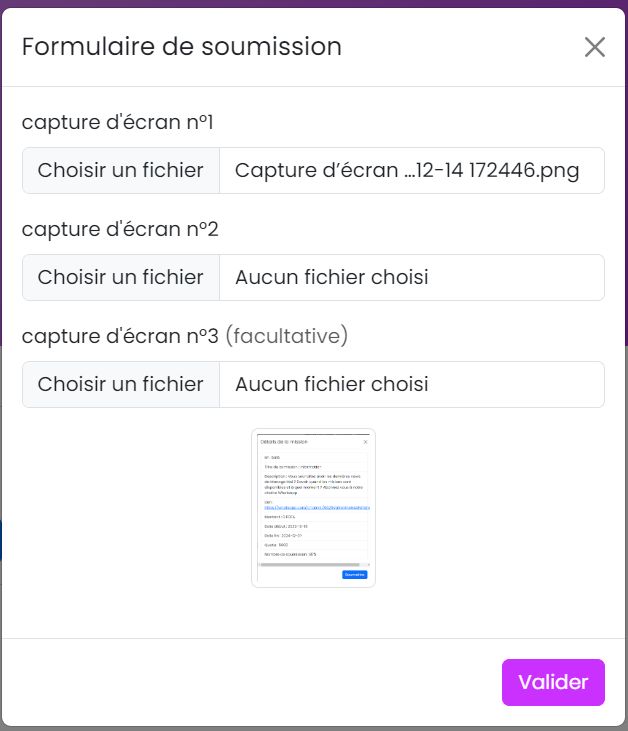Click the 'capture d'écran n°3' label
The height and width of the screenshot is (731, 628).
120,336
